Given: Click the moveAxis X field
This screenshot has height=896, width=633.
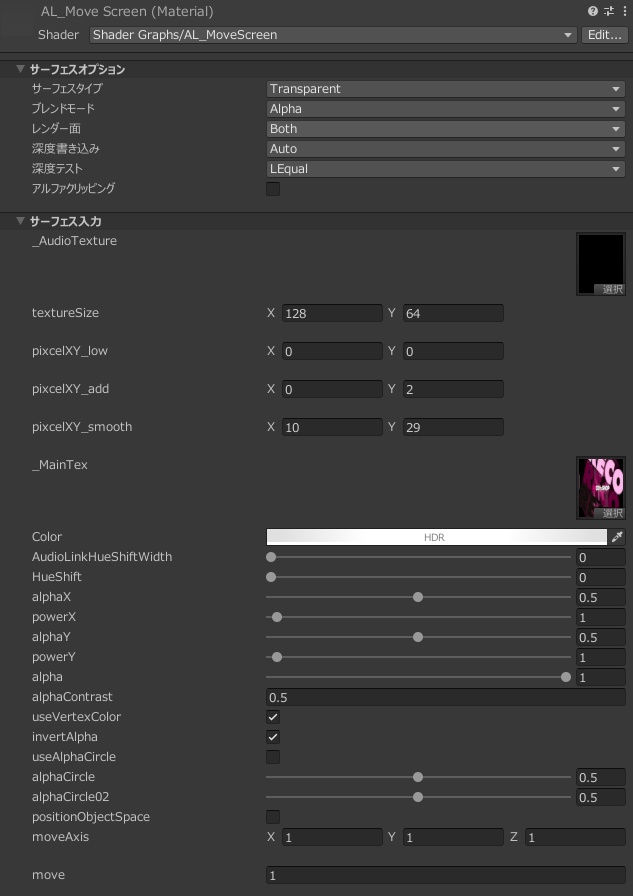Looking at the screenshot, I should tap(332, 837).
